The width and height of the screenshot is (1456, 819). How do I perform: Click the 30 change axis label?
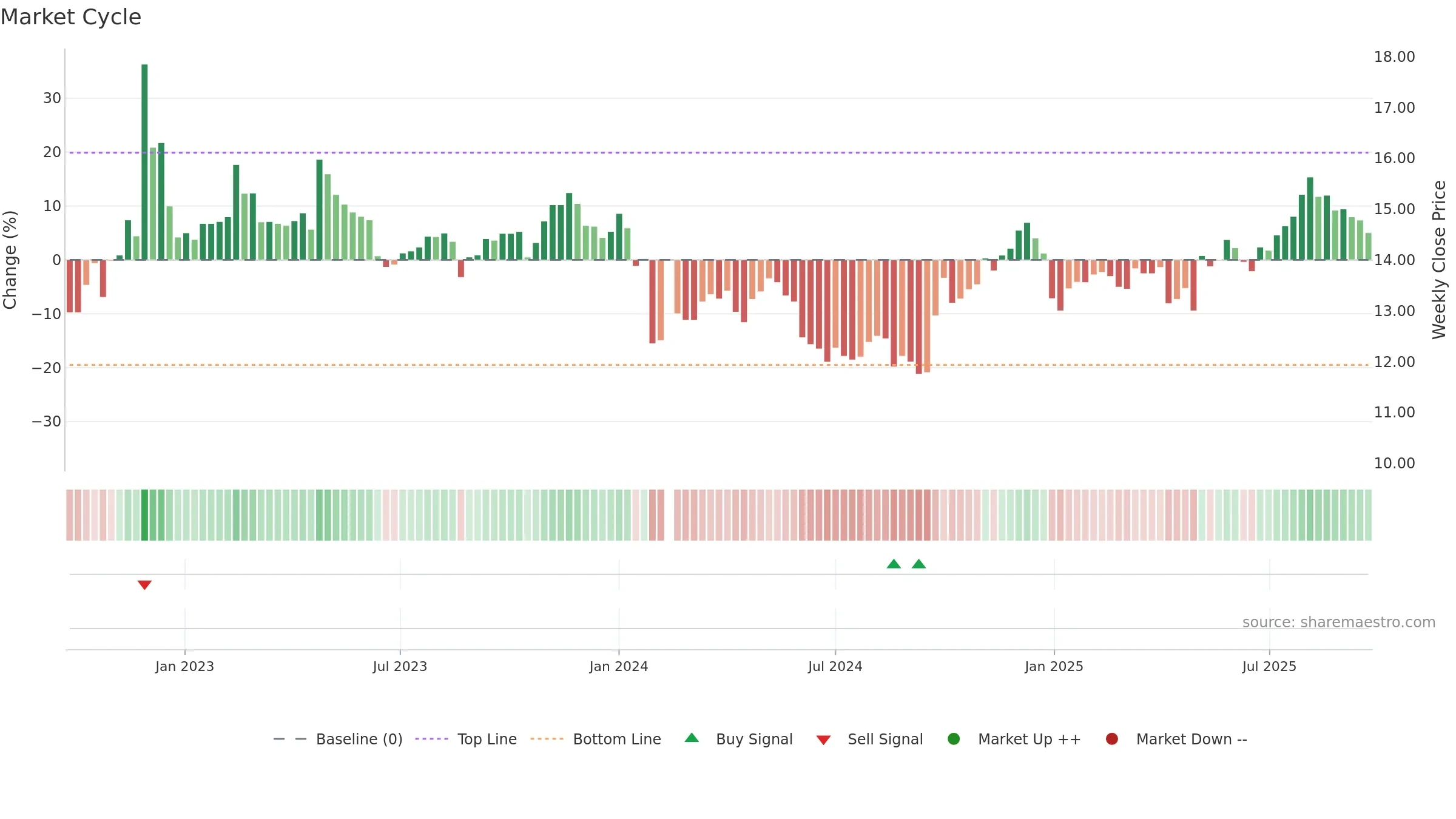(x=52, y=98)
